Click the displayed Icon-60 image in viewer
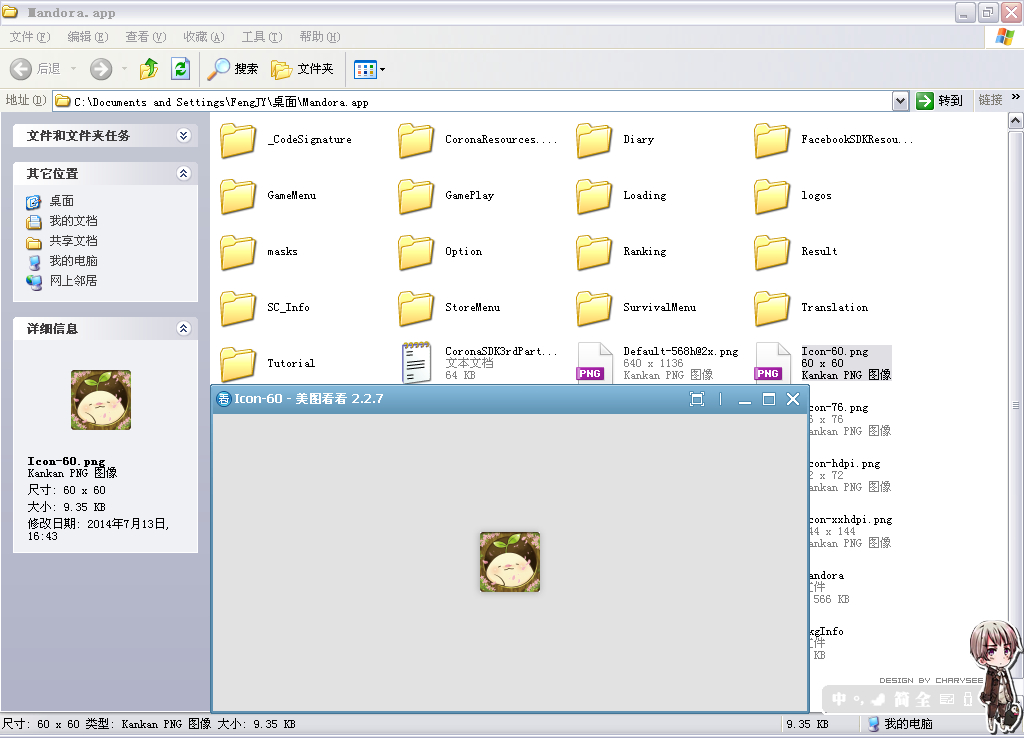1024x738 pixels. [x=510, y=562]
